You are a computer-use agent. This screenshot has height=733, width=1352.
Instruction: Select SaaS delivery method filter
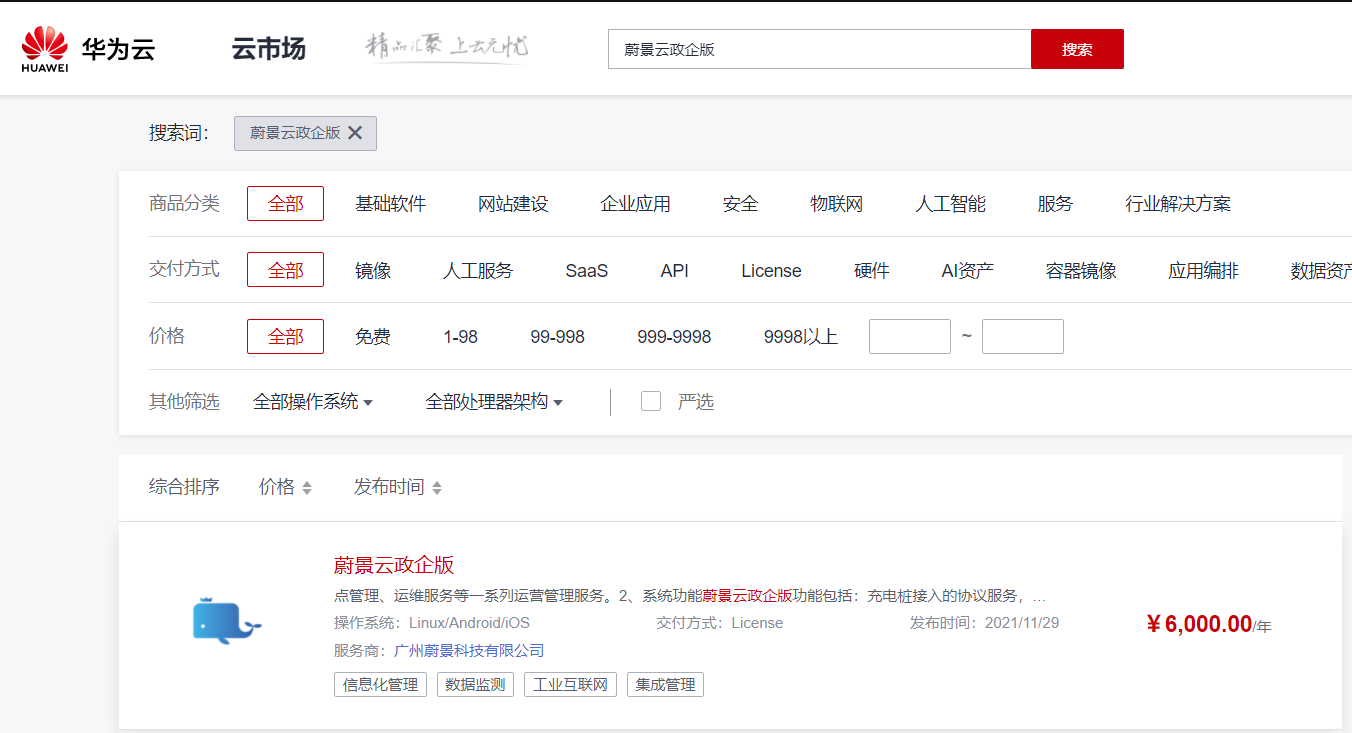pyautogui.click(x=586, y=271)
